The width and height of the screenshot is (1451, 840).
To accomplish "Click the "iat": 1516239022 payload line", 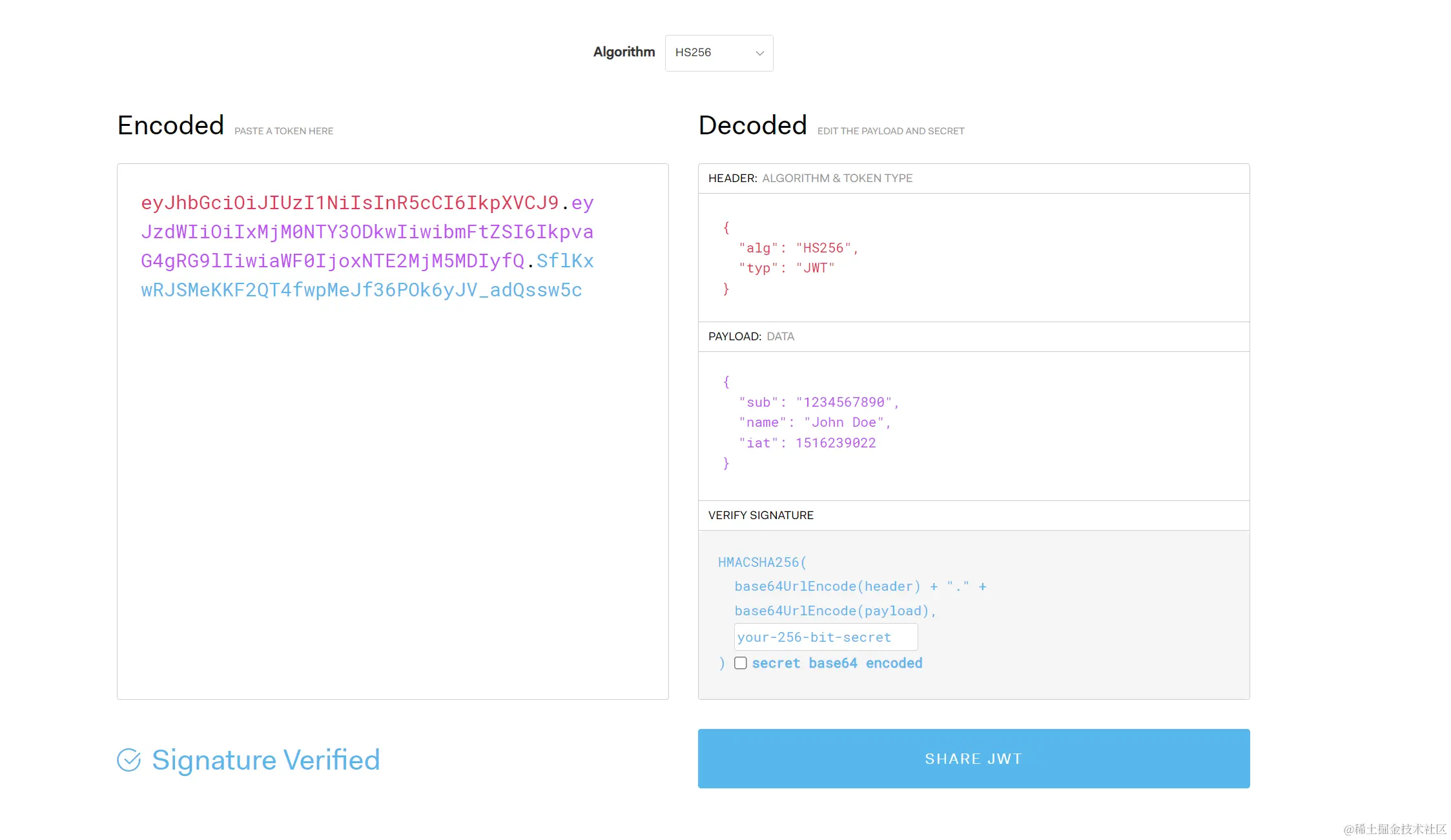I will 807,443.
